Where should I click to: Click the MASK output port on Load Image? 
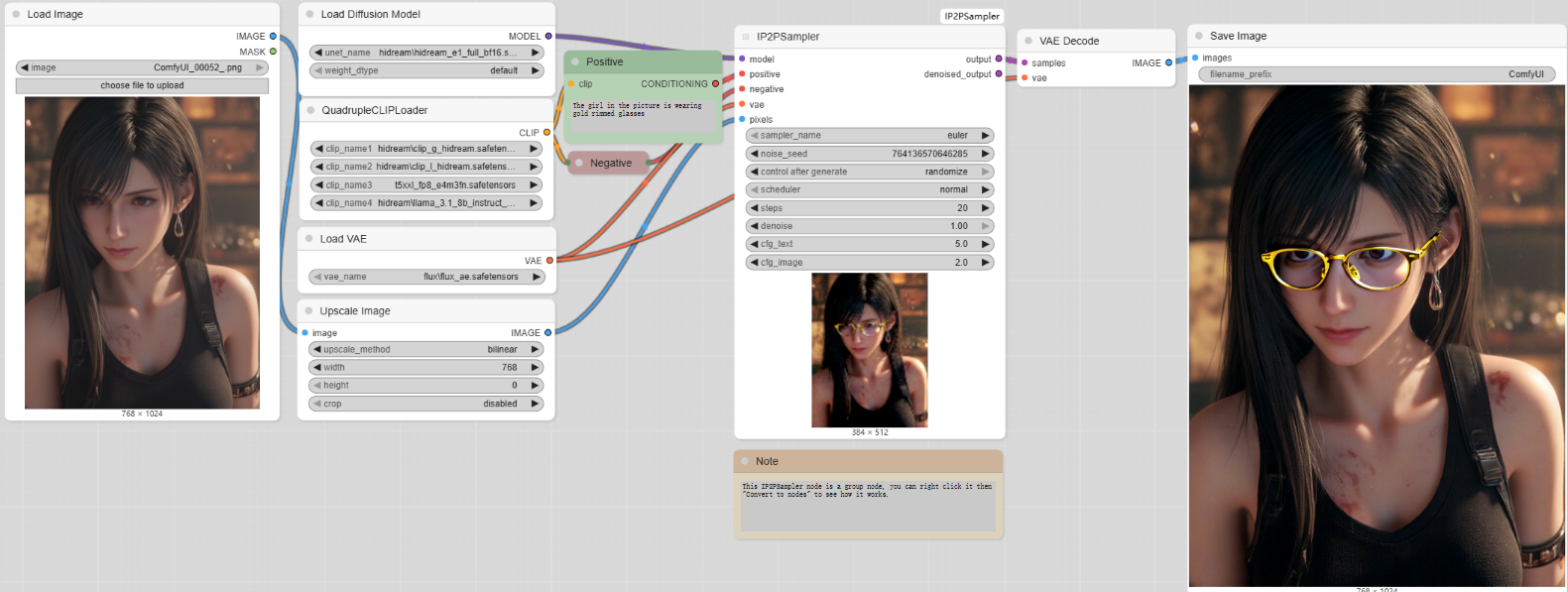[273, 52]
